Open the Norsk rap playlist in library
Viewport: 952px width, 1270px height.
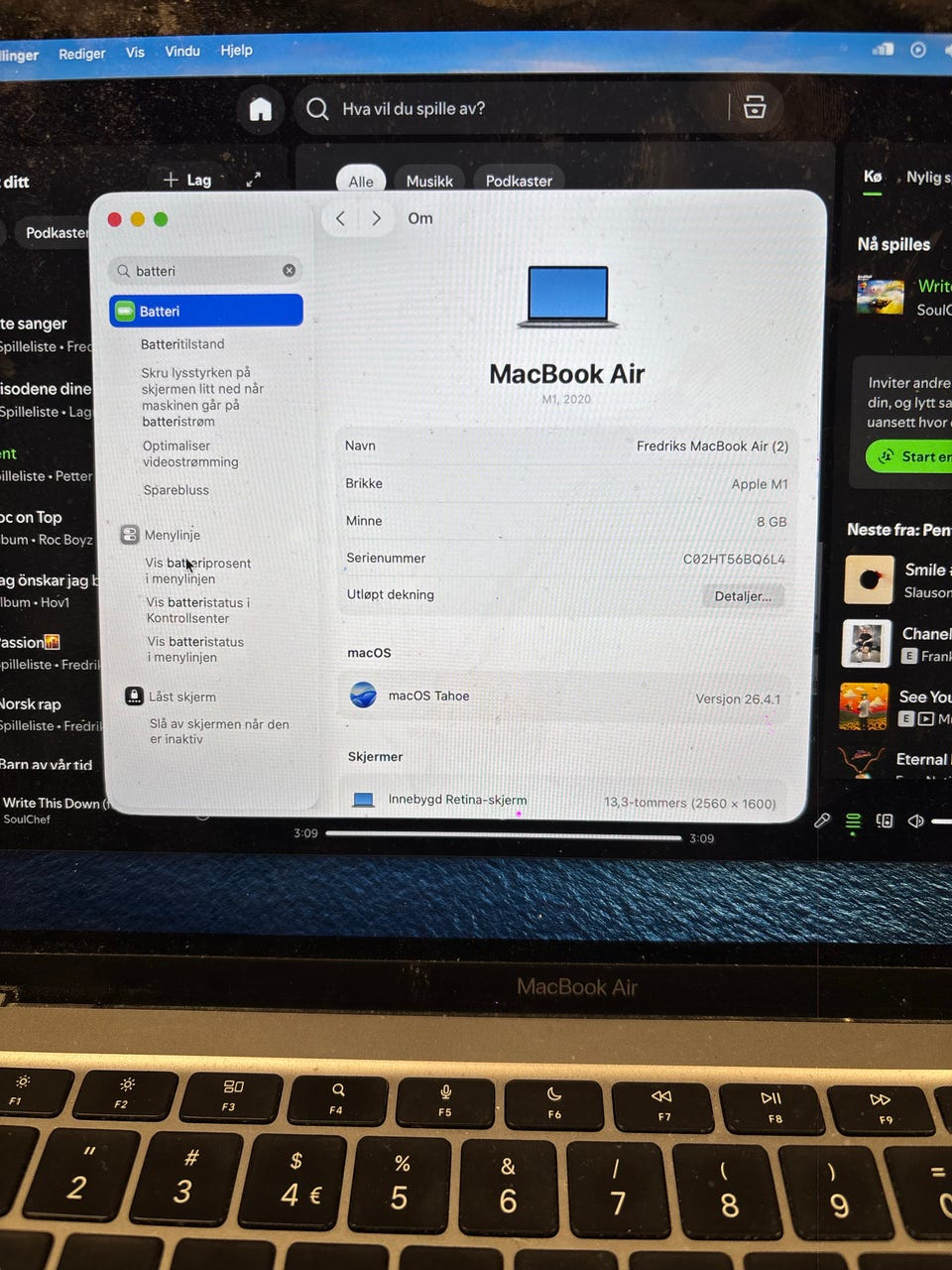pyautogui.click(x=50, y=714)
